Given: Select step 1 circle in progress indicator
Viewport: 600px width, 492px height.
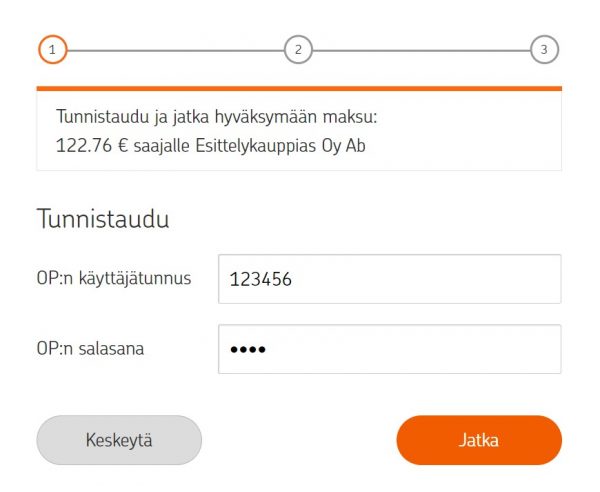Looking at the screenshot, I should (53, 50).
